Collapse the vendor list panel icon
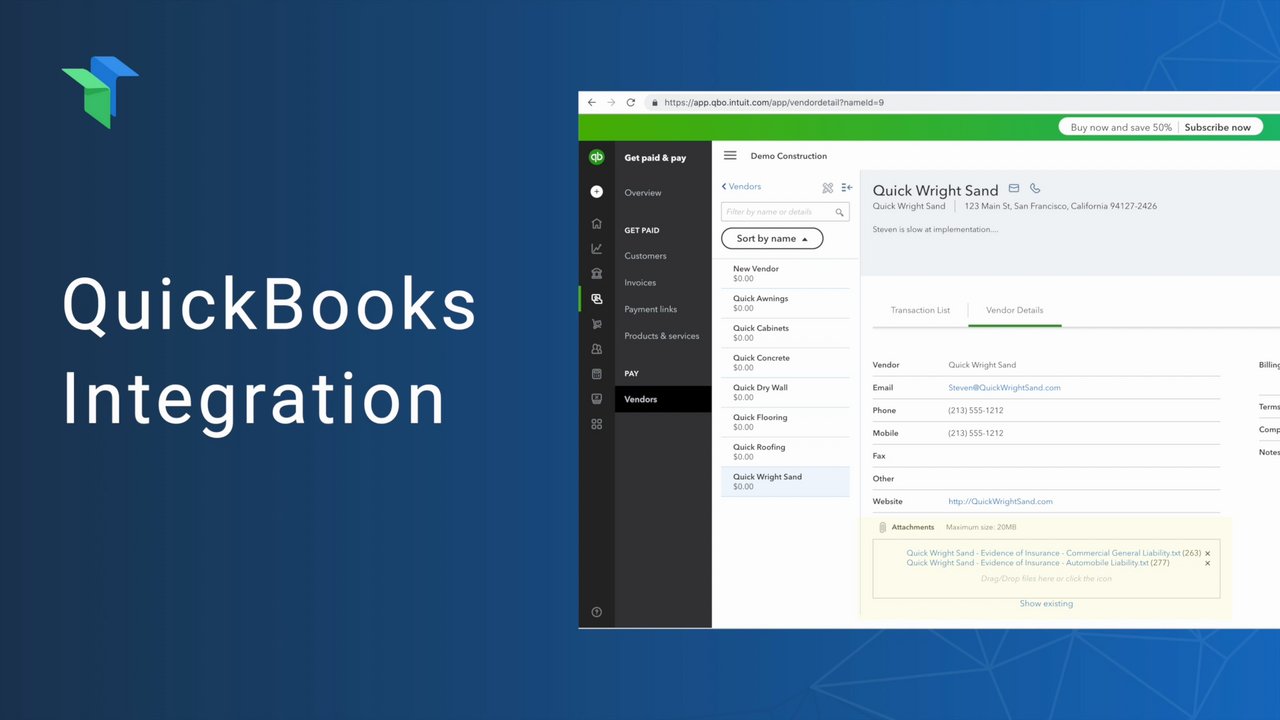The height and width of the screenshot is (720, 1280). [x=846, y=187]
